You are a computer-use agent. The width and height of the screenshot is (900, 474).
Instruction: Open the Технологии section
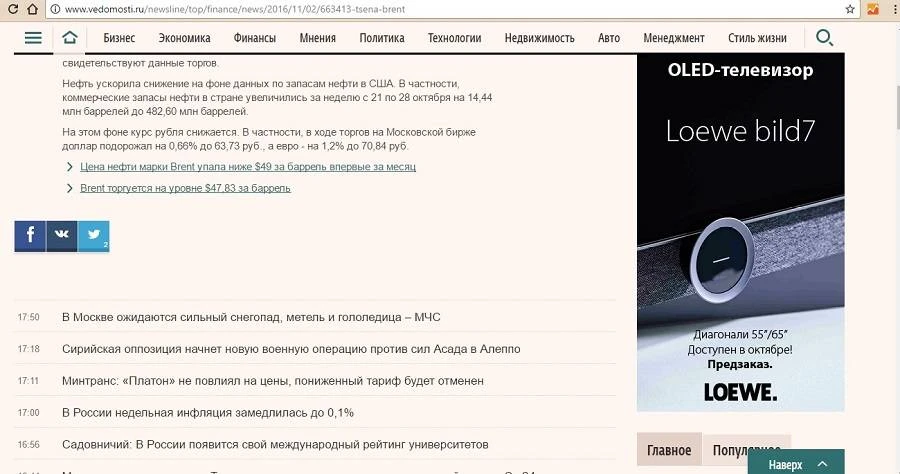click(455, 38)
